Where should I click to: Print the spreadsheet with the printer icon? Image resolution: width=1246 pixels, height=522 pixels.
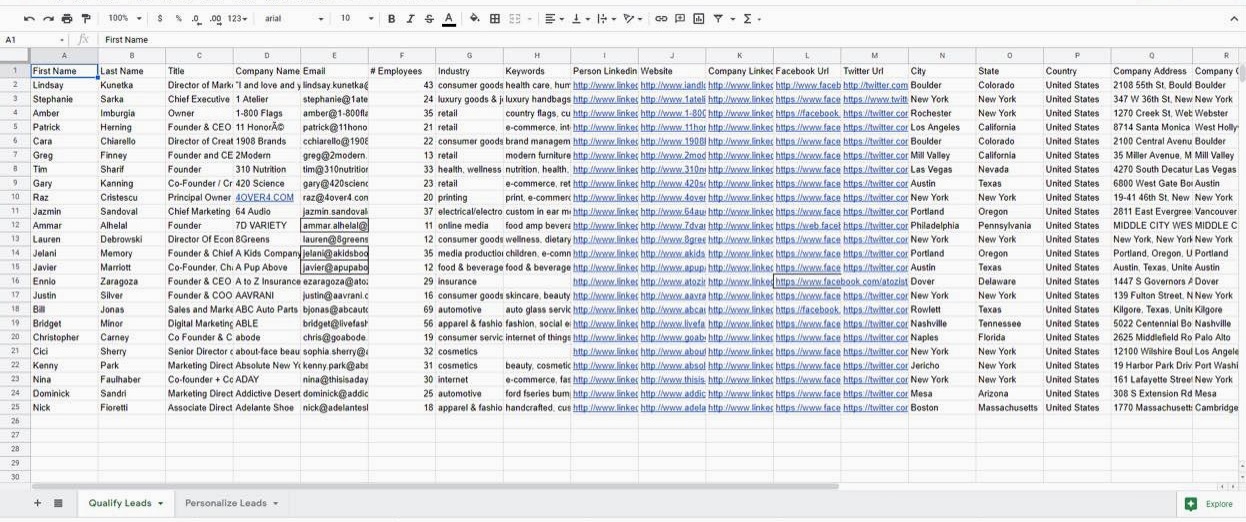point(67,19)
